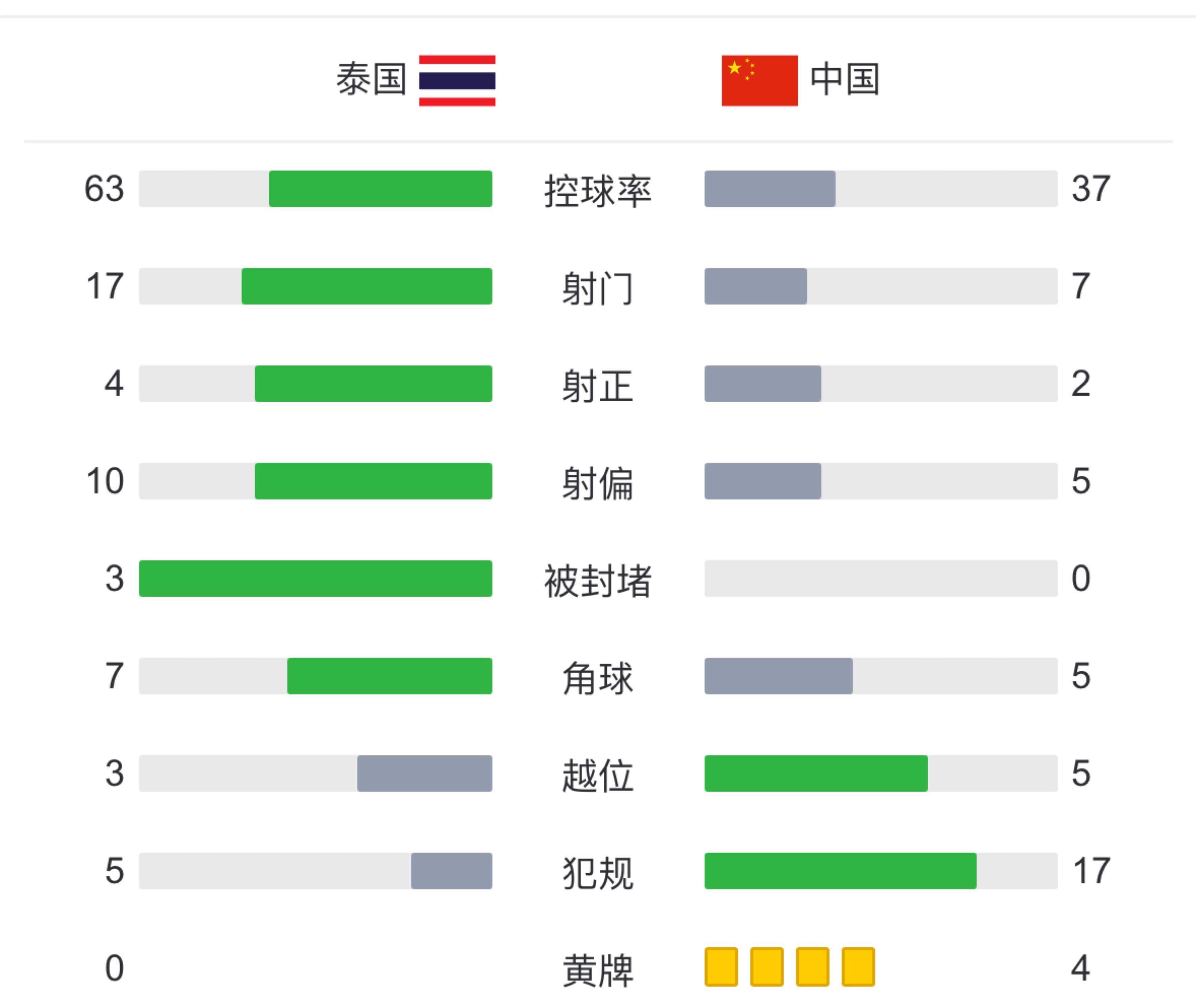Open the 中国 team name

click(845, 80)
